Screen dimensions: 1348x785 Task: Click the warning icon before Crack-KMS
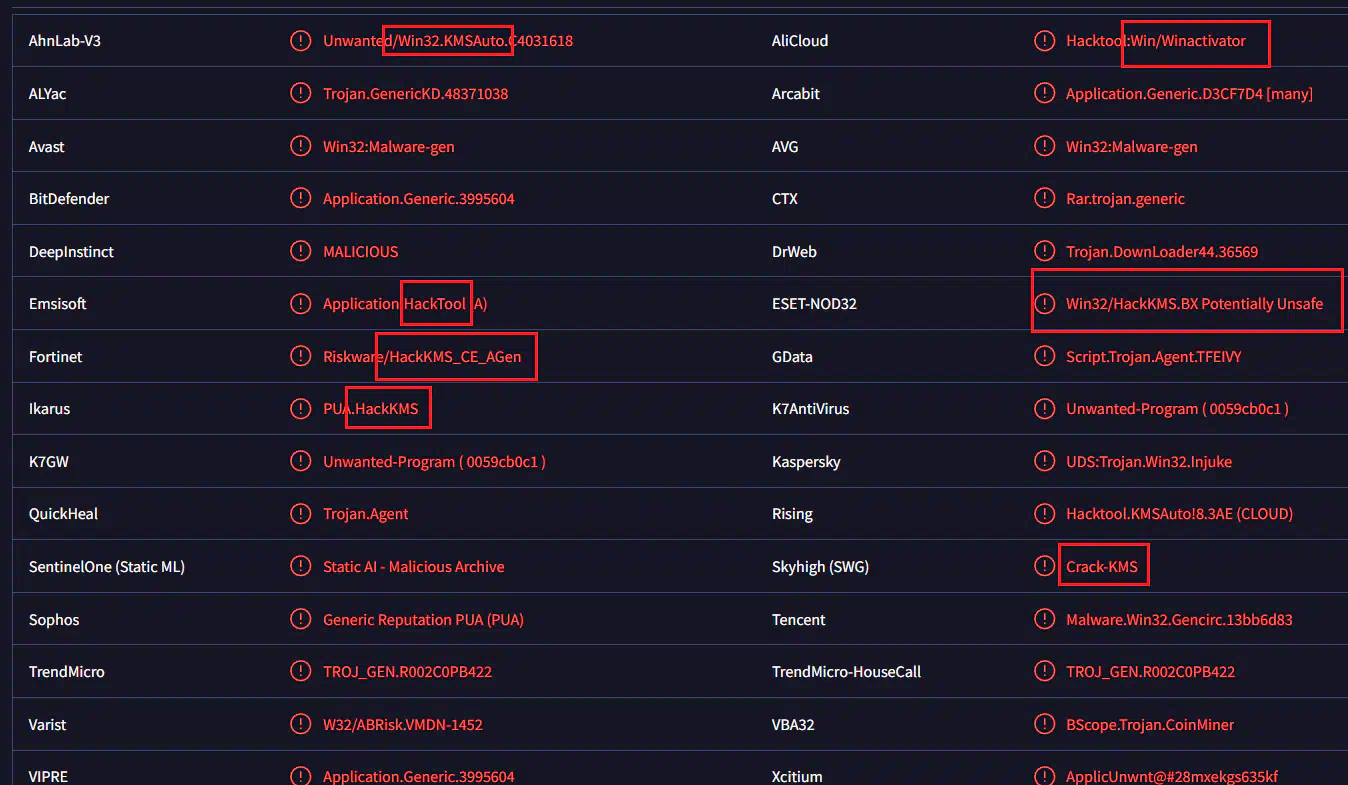1044,567
